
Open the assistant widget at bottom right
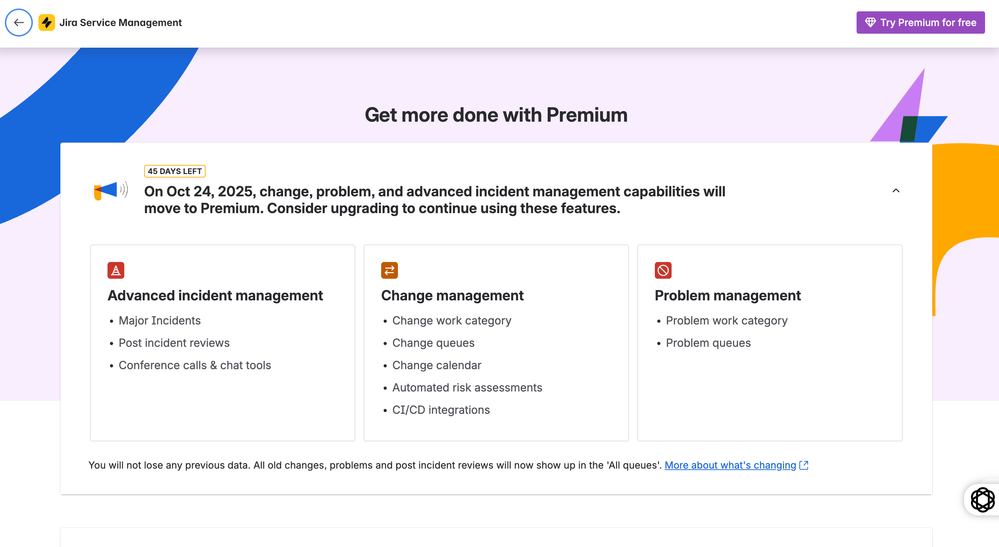982,499
